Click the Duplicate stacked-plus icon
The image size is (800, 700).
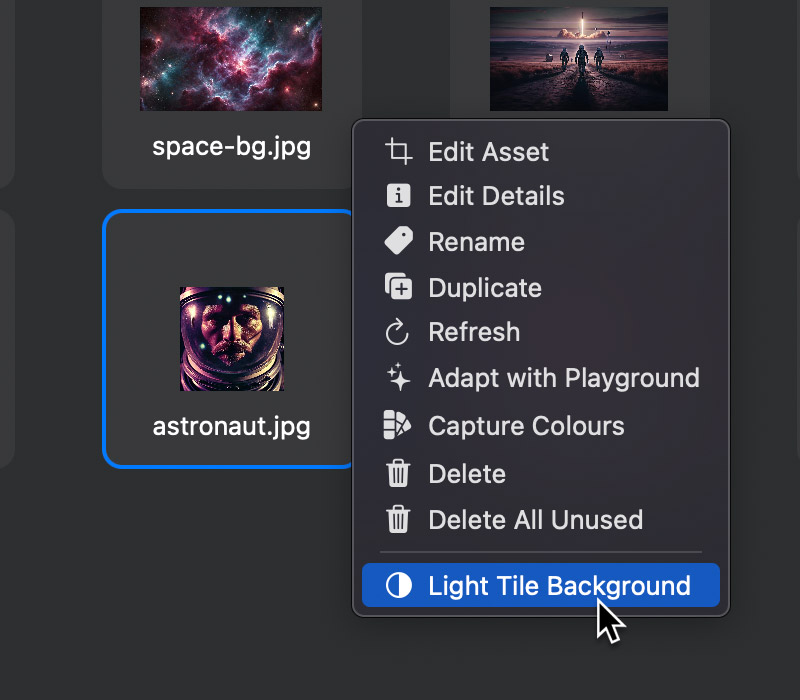pos(398,288)
